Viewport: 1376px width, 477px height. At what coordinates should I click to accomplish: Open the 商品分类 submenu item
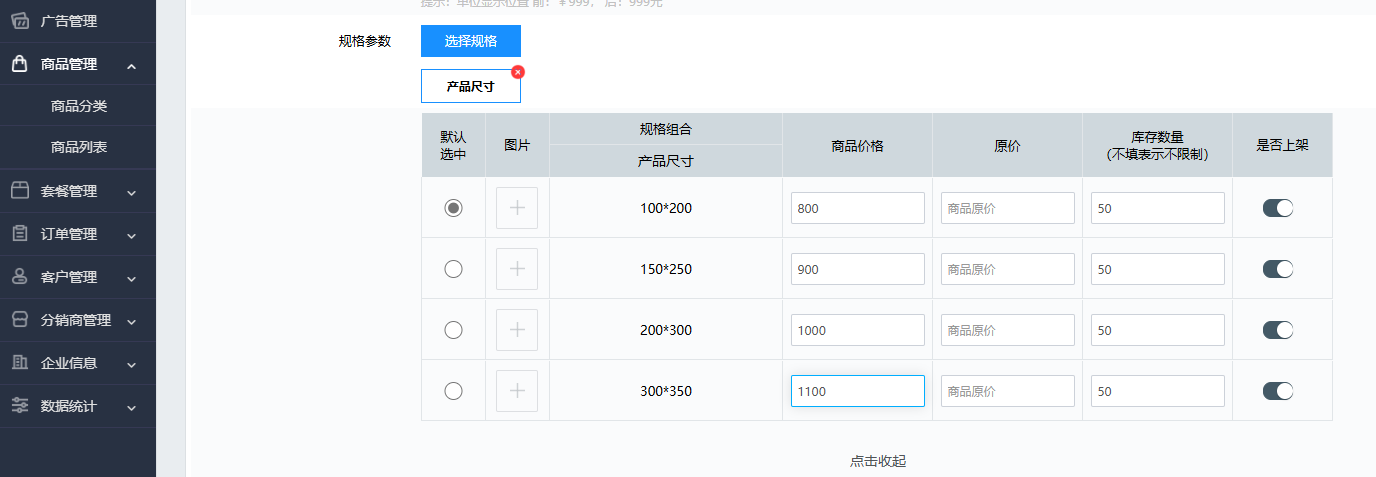[x=79, y=106]
